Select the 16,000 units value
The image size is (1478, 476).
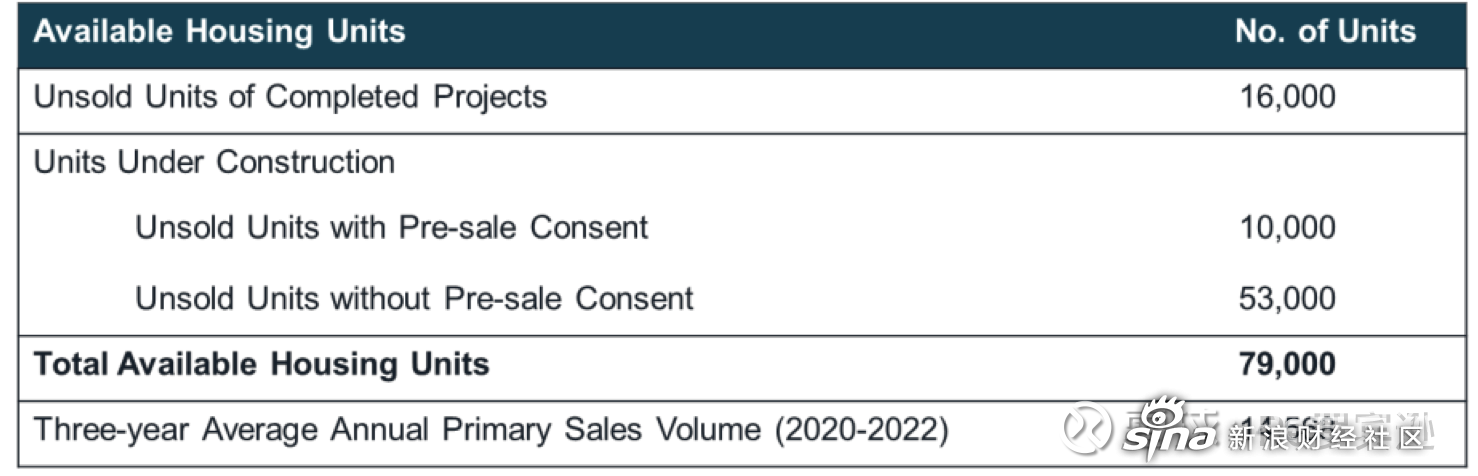click(1287, 98)
